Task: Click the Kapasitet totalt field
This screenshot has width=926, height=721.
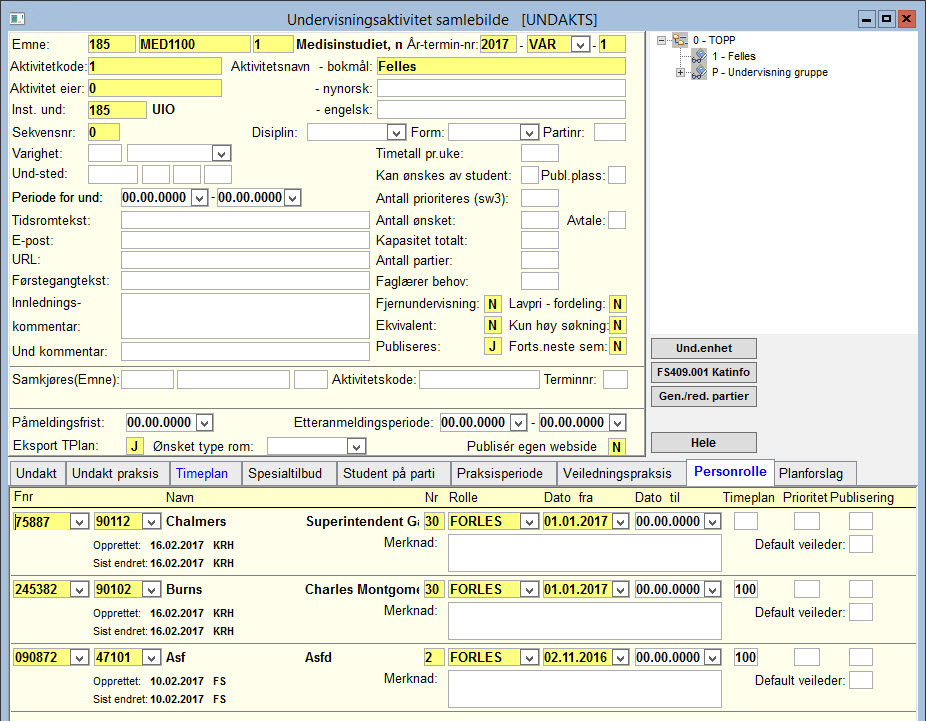Action: (540, 240)
